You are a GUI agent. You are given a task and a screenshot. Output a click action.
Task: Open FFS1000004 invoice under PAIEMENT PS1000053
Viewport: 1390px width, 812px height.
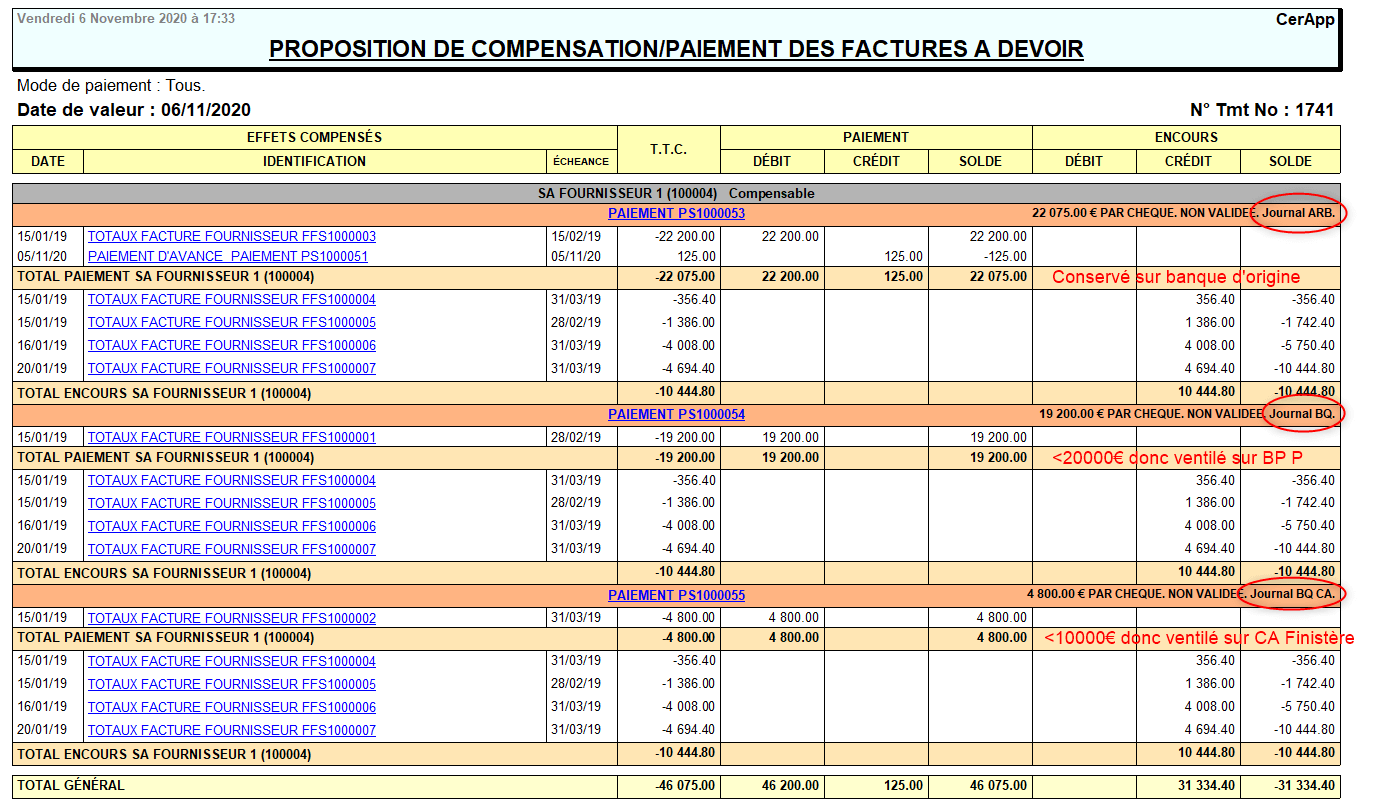point(232,300)
